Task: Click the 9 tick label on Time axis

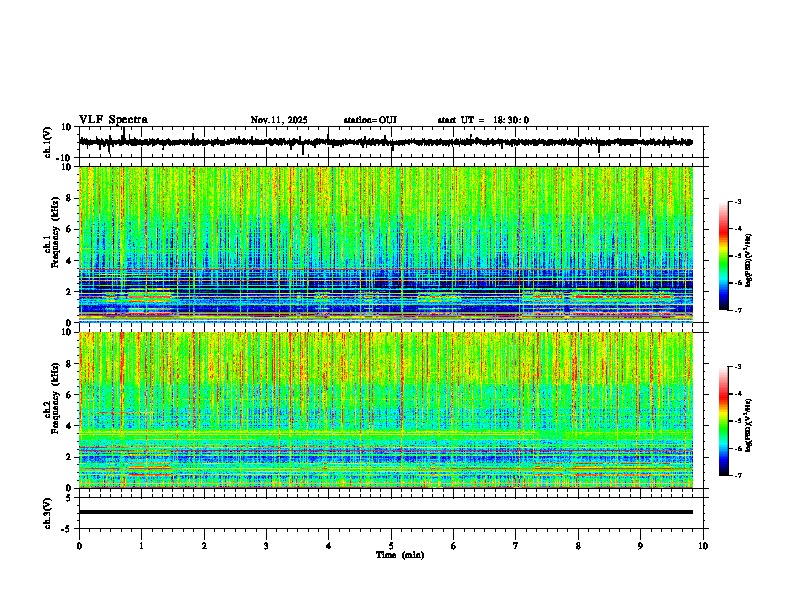Action: tap(640, 546)
